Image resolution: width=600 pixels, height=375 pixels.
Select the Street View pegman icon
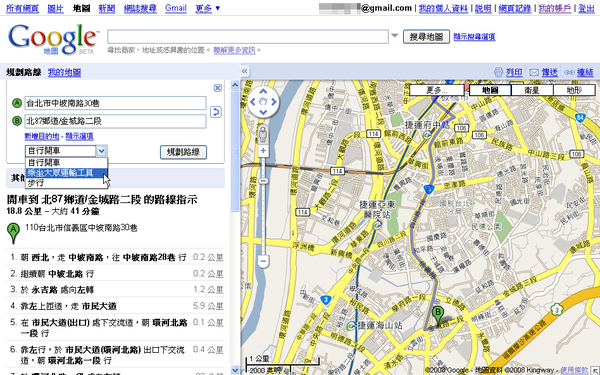(263, 134)
